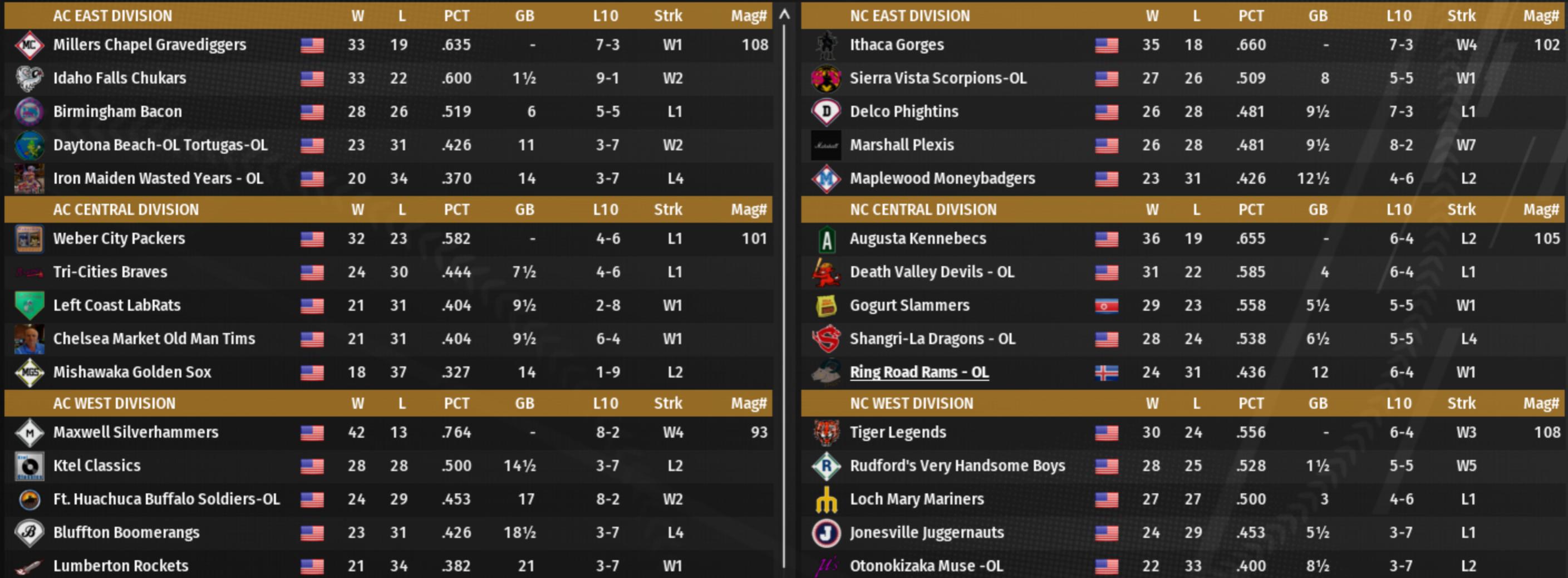Click the AC East Division header
The image size is (1568, 578).
(112, 16)
